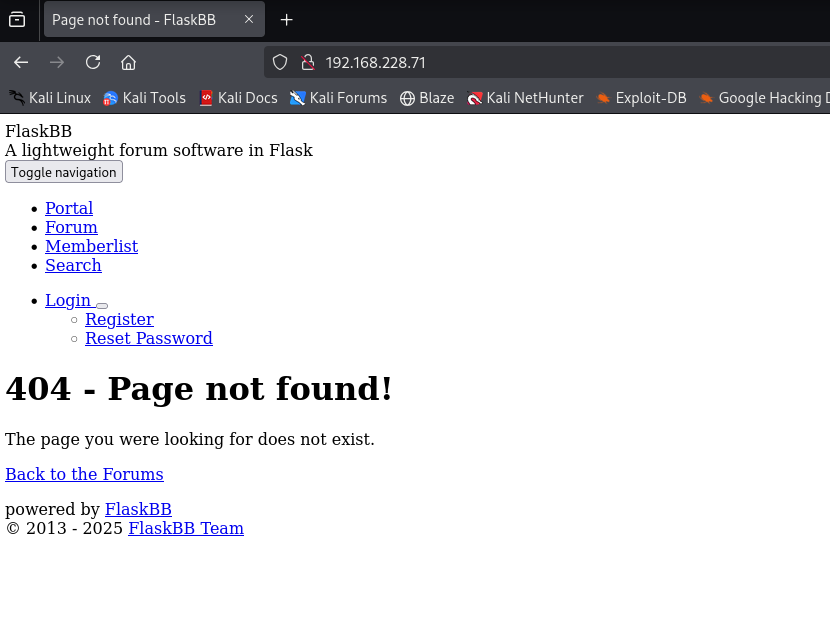Expand the Login dropdown caret button
The image size is (830, 635).
(x=102, y=305)
